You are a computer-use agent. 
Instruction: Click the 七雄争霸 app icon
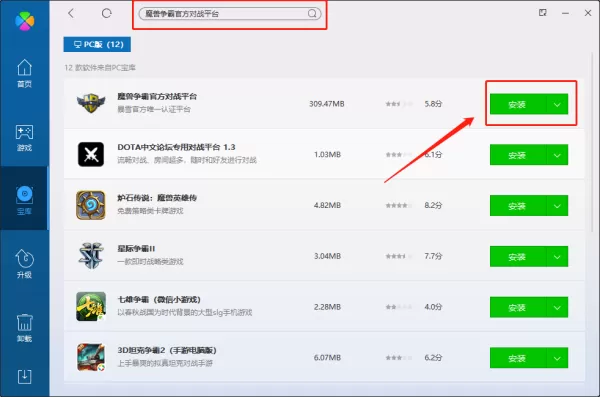pyautogui.click(x=91, y=307)
